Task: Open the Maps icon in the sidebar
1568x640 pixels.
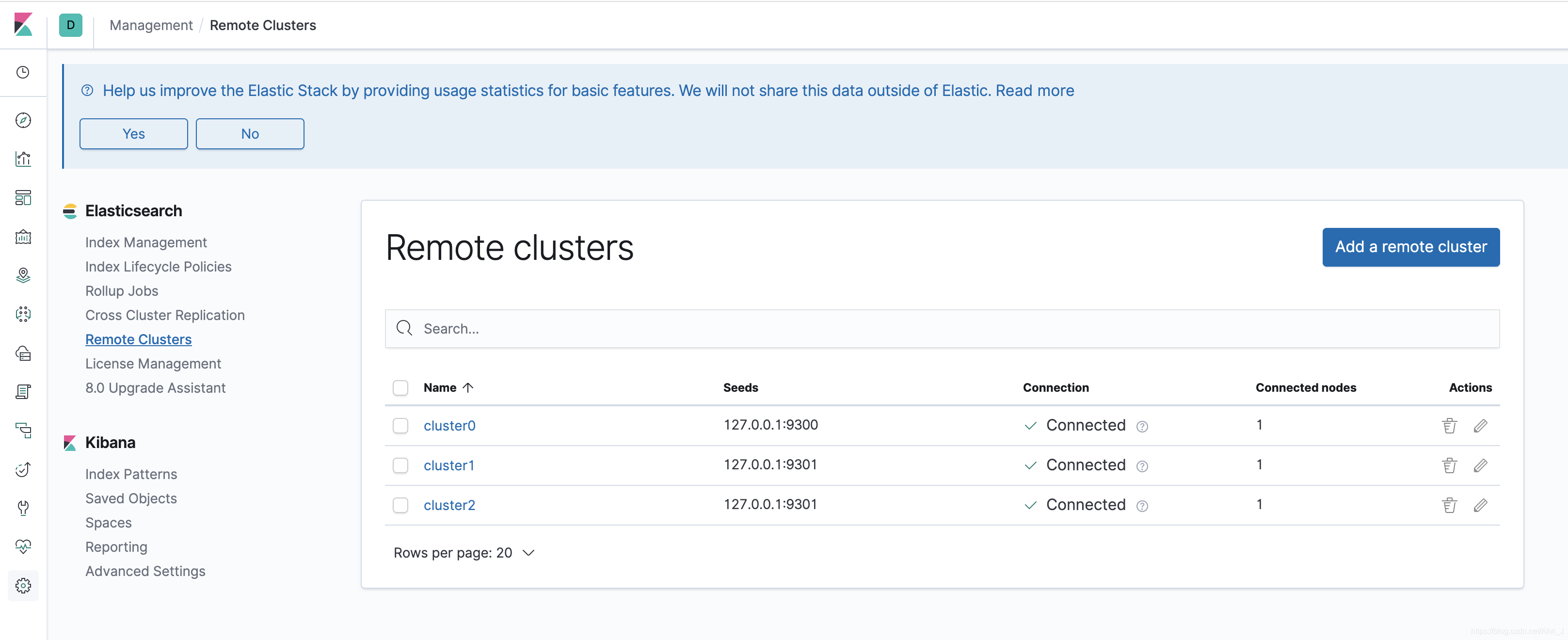Action: pyautogui.click(x=23, y=276)
